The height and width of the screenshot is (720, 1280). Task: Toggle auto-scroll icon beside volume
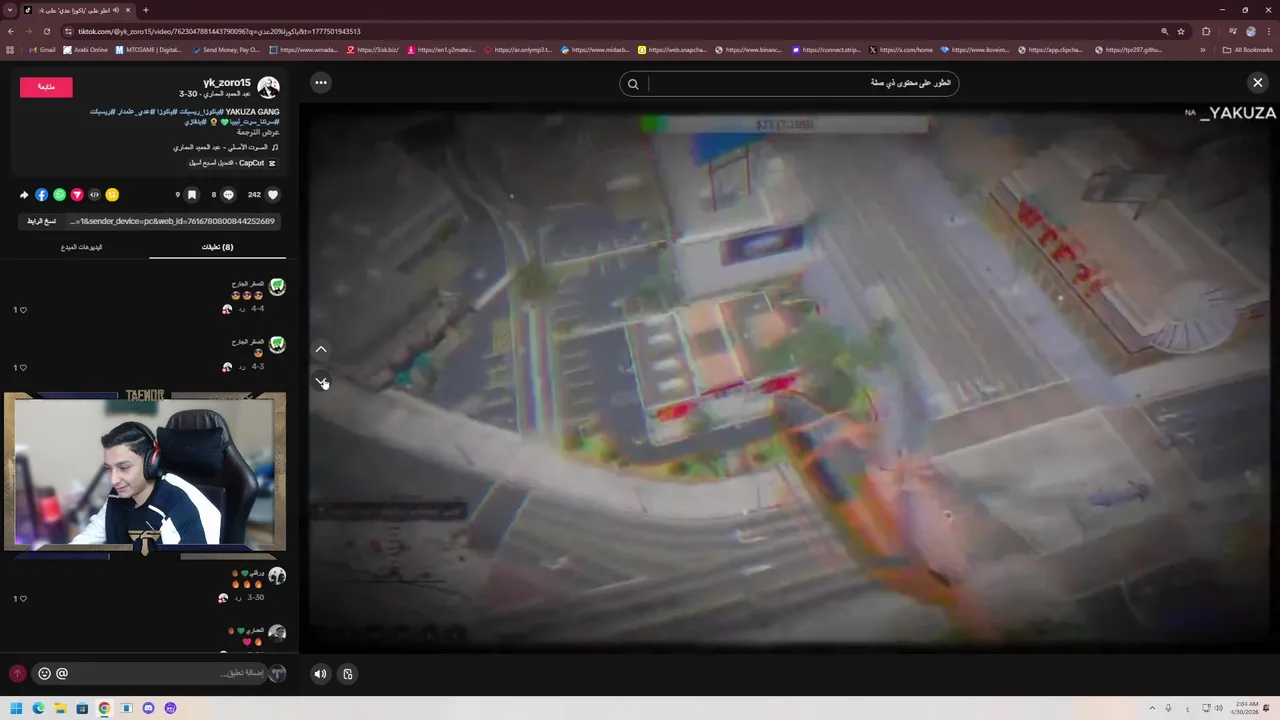(x=348, y=674)
